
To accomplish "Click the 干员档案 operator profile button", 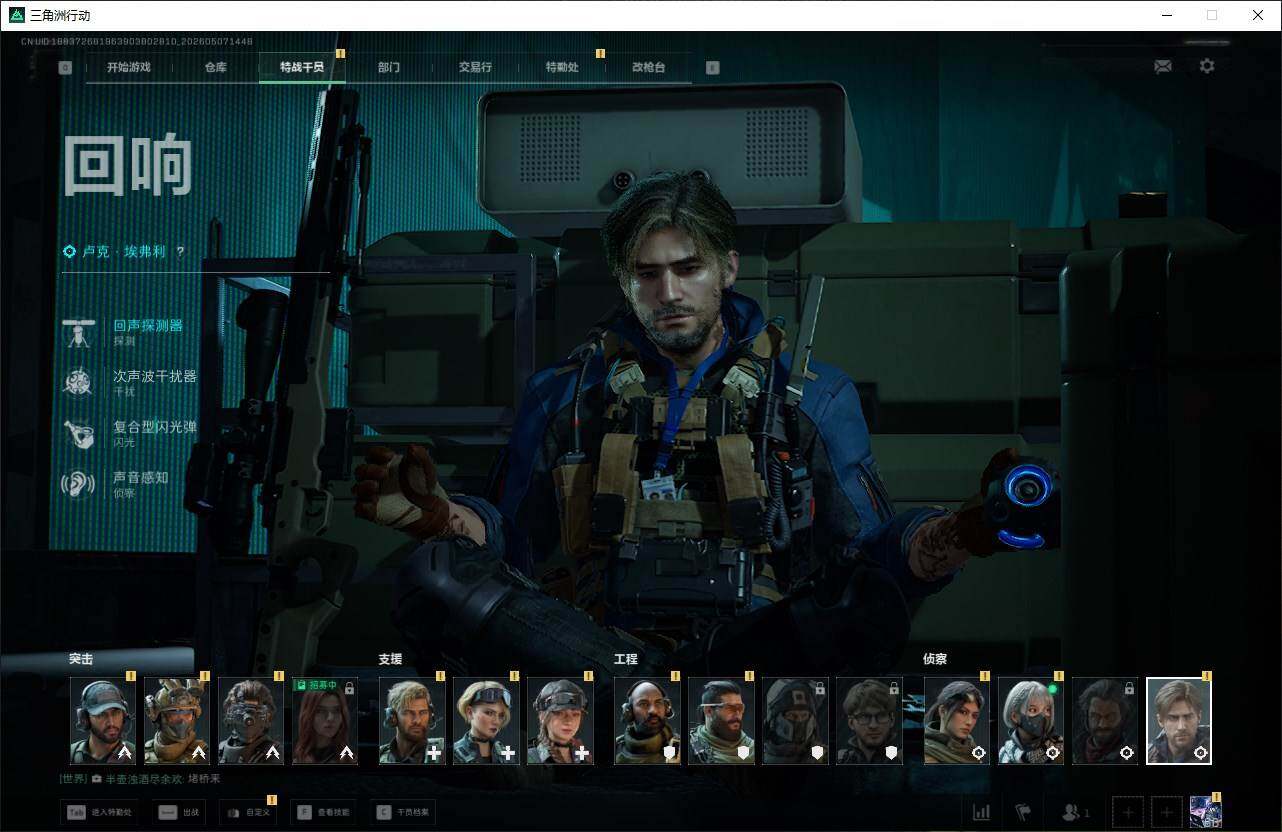I will click(x=405, y=813).
